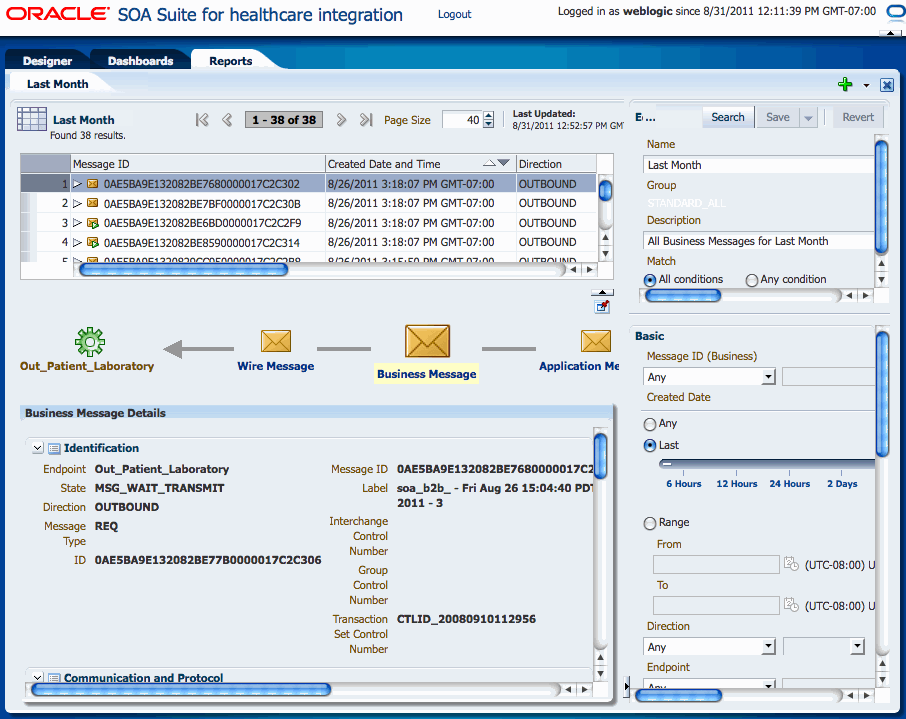Open the dropdown arrow beside green plus
The height and width of the screenshot is (719, 906).
click(x=866, y=86)
